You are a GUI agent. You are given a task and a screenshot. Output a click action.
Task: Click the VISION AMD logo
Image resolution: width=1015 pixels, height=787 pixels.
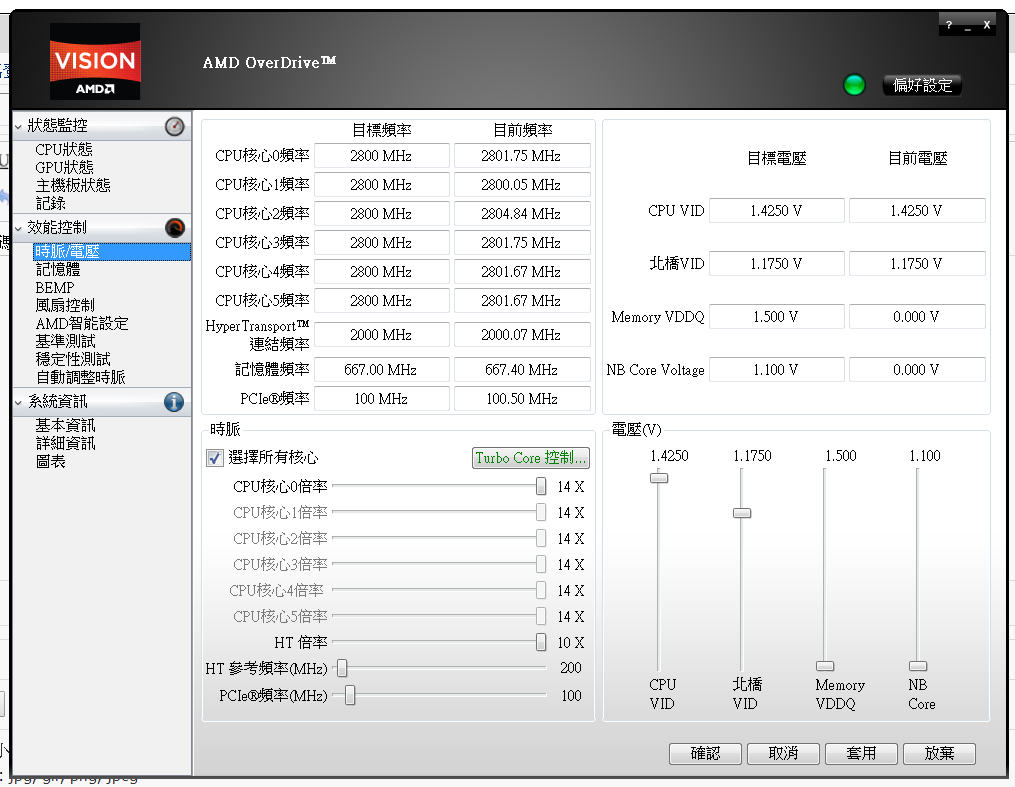click(95, 61)
